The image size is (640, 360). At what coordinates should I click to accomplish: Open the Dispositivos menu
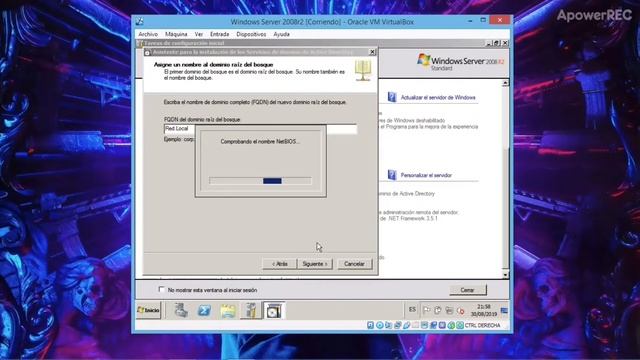[251, 34]
